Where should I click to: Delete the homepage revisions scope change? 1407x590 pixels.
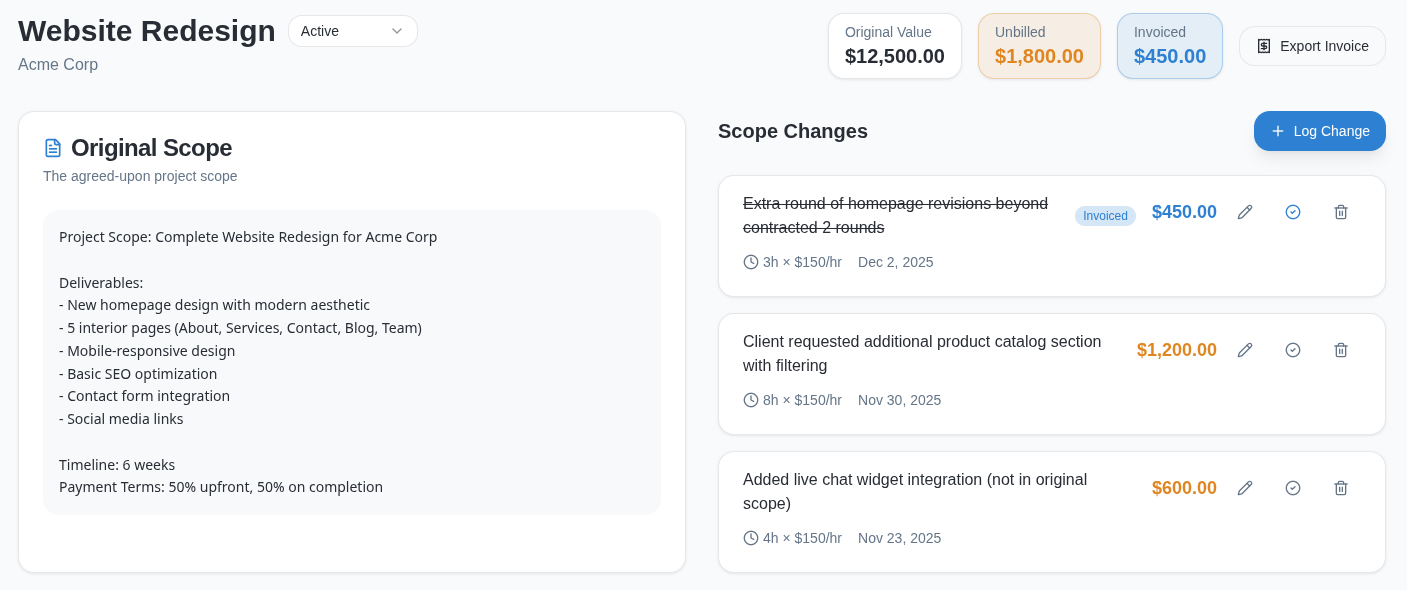pos(1341,212)
